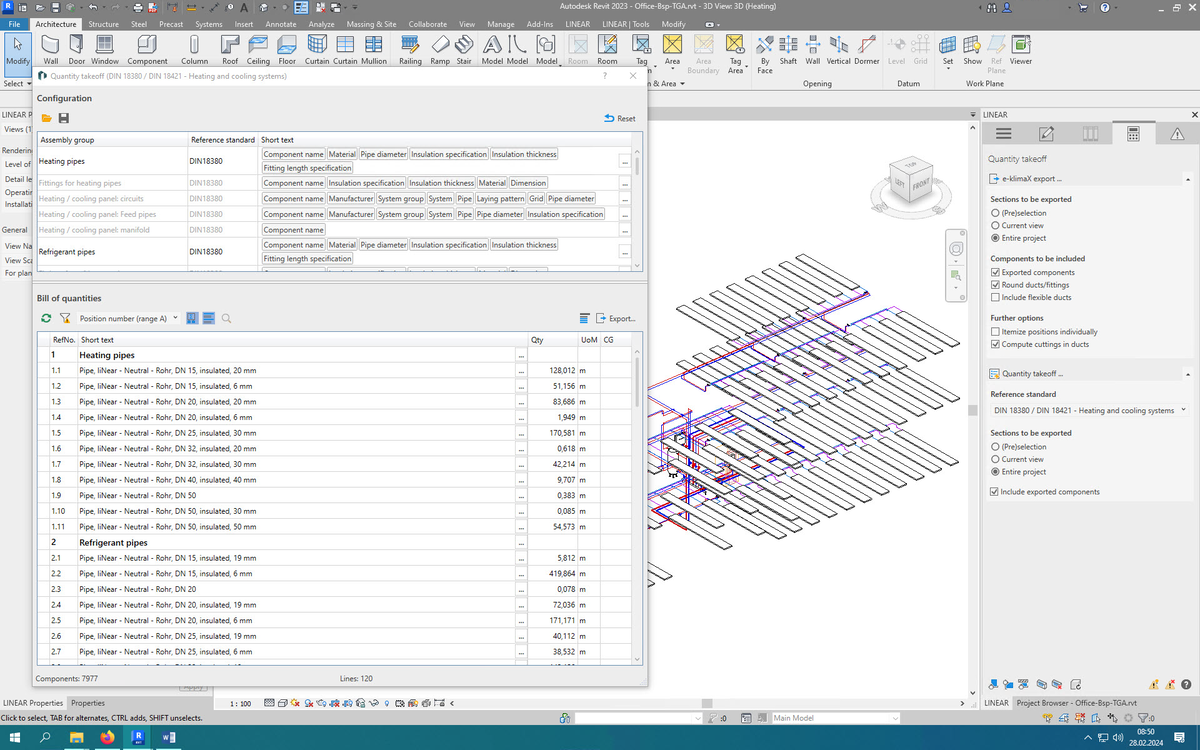Click the open configuration folder icon
Image resolution: width=1200 pixels, height=750 pixels.
[46, 118]
